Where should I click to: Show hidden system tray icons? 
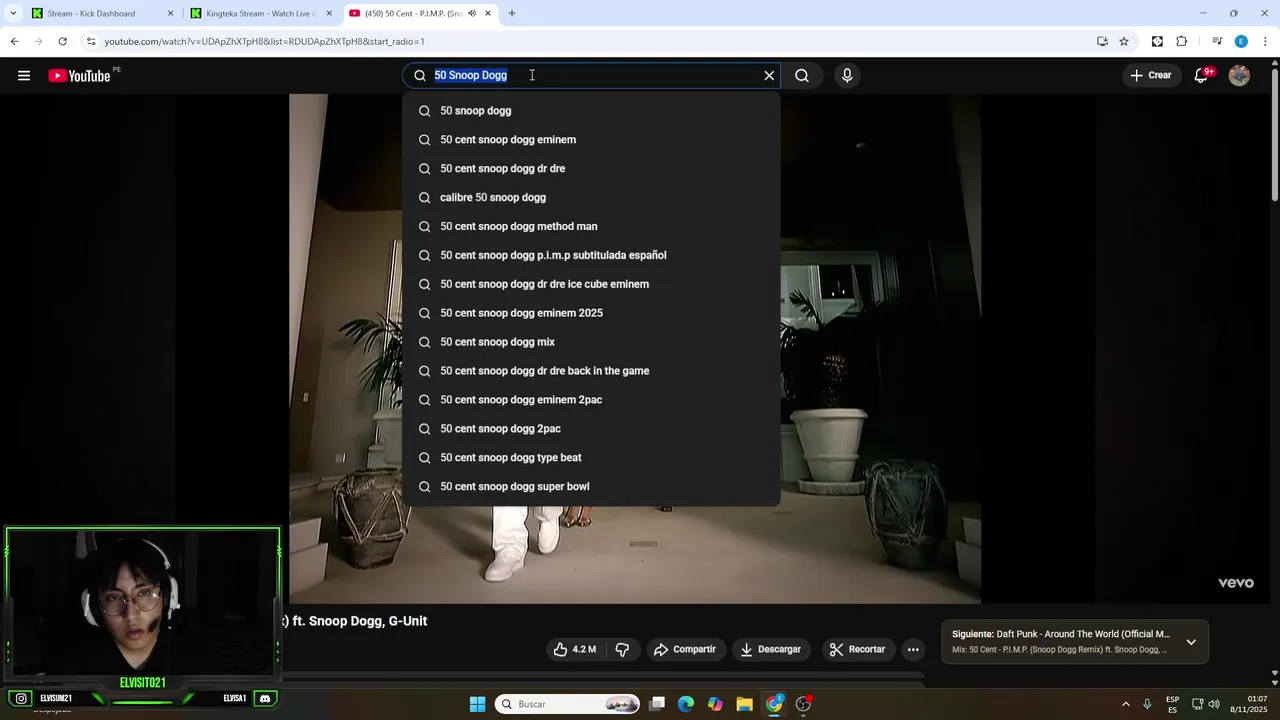coord(1126,704)
